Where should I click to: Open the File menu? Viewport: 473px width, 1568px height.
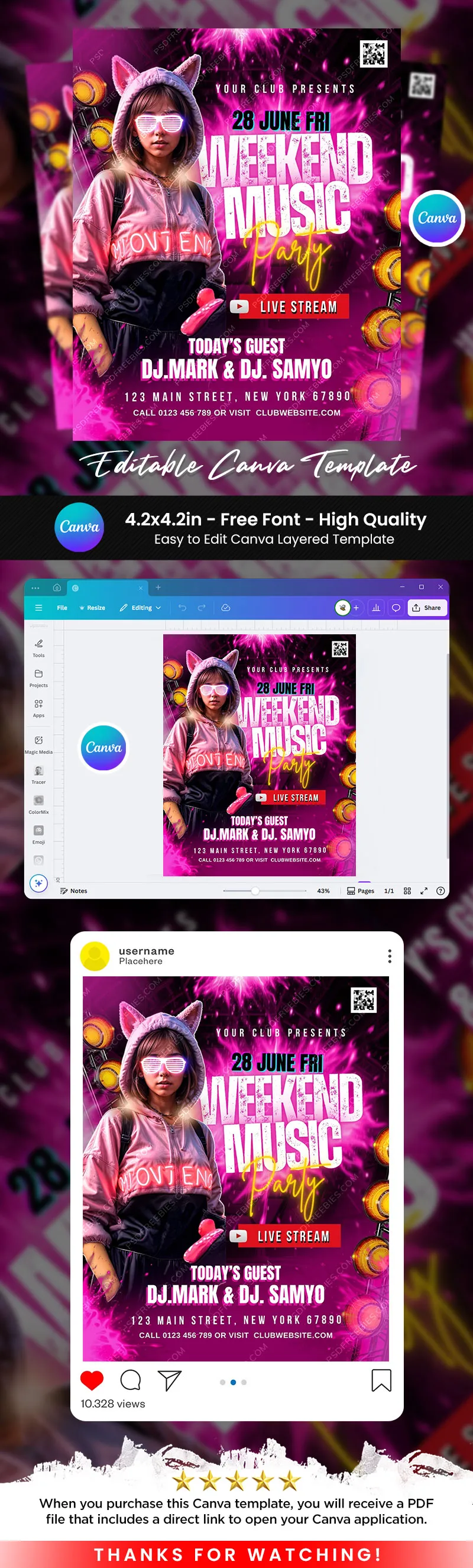(62, 608)
